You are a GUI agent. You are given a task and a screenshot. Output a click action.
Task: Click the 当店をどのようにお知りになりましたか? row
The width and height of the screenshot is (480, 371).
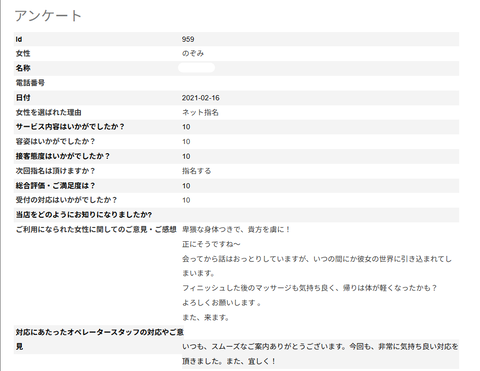tap(236, 215)
